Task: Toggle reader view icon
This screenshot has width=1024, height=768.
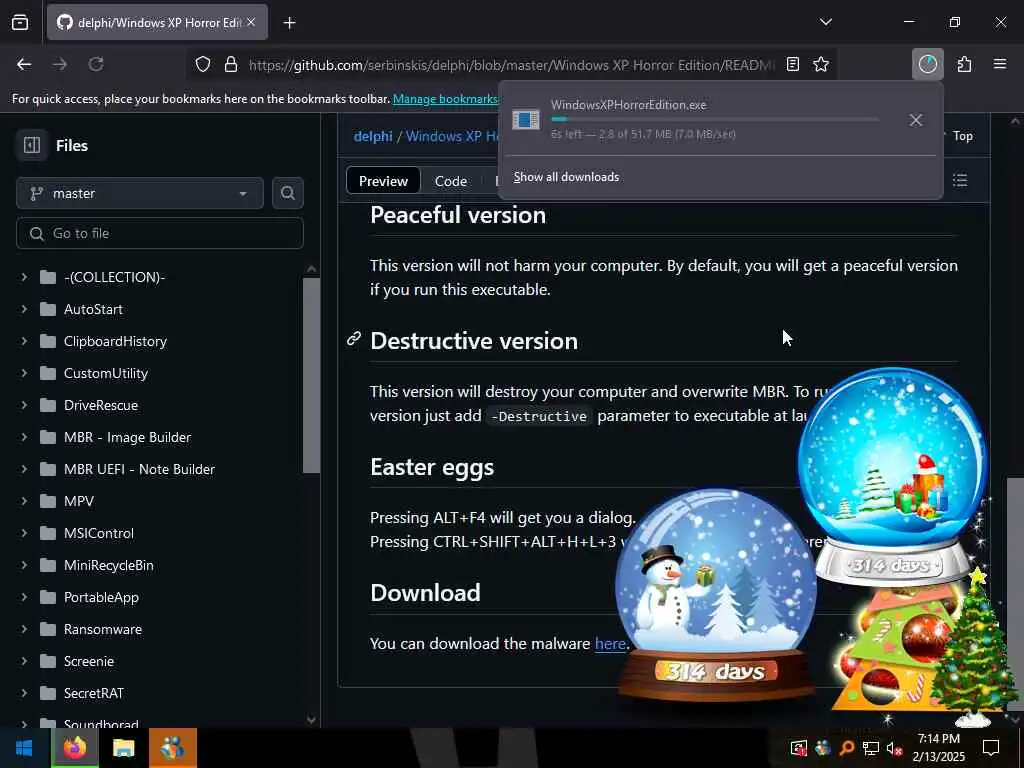Action: tap(793, 64)
